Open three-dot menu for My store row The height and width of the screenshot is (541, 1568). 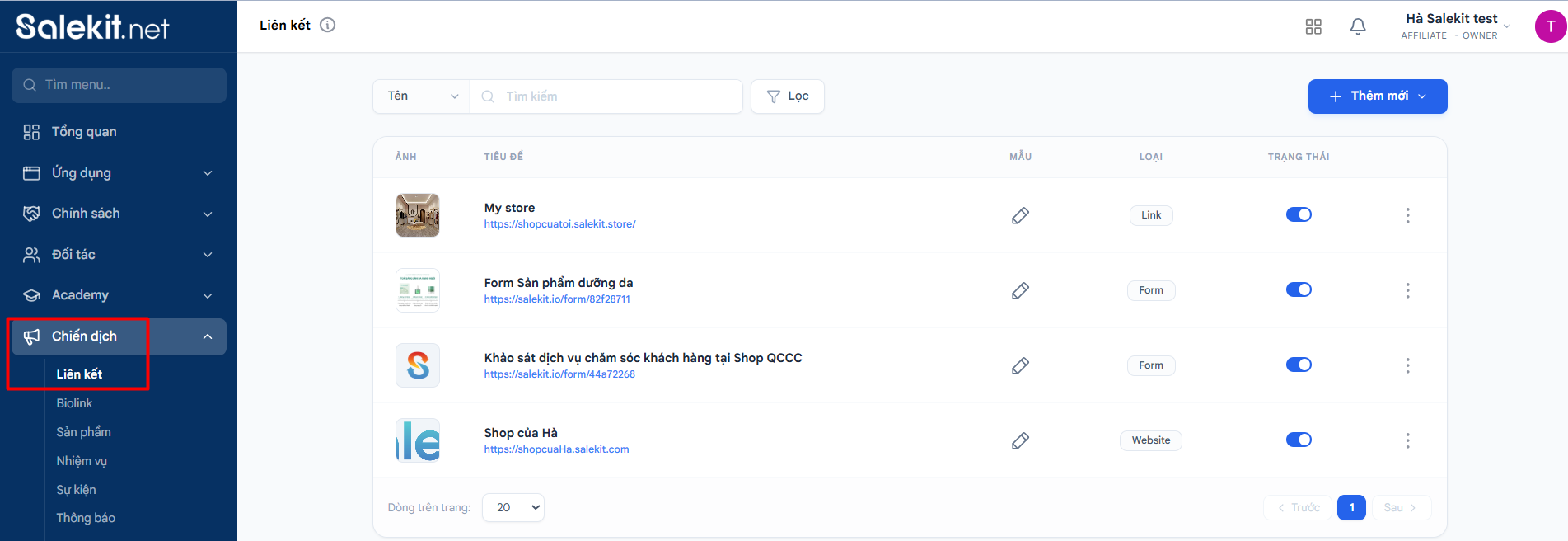(x=1407, y=215)
